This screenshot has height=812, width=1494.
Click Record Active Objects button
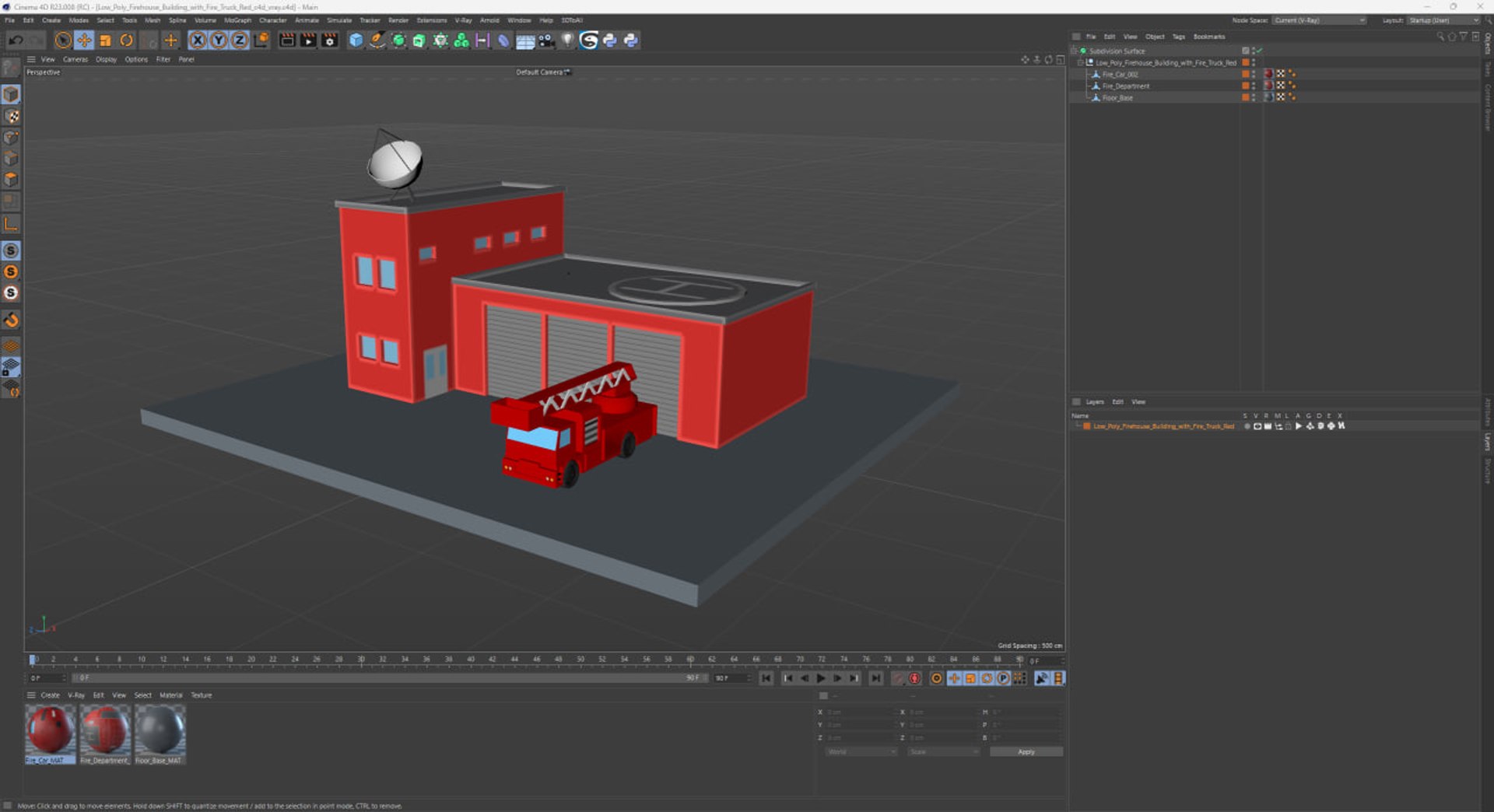[898, 679]
